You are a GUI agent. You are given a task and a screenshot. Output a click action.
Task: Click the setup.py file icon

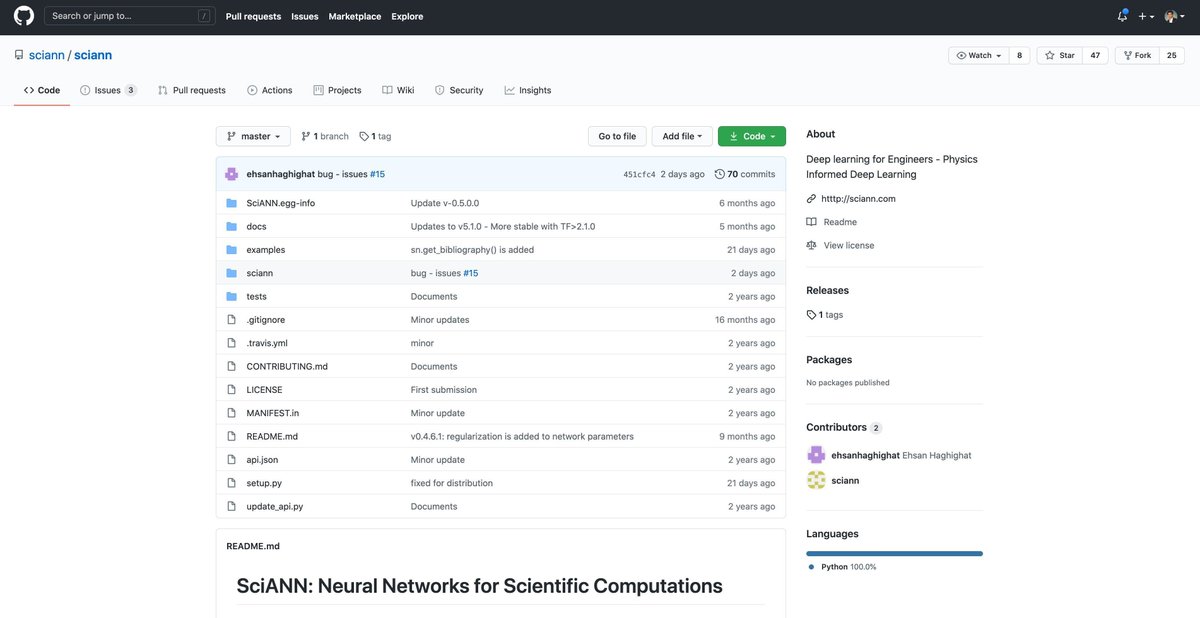(231, 483)
